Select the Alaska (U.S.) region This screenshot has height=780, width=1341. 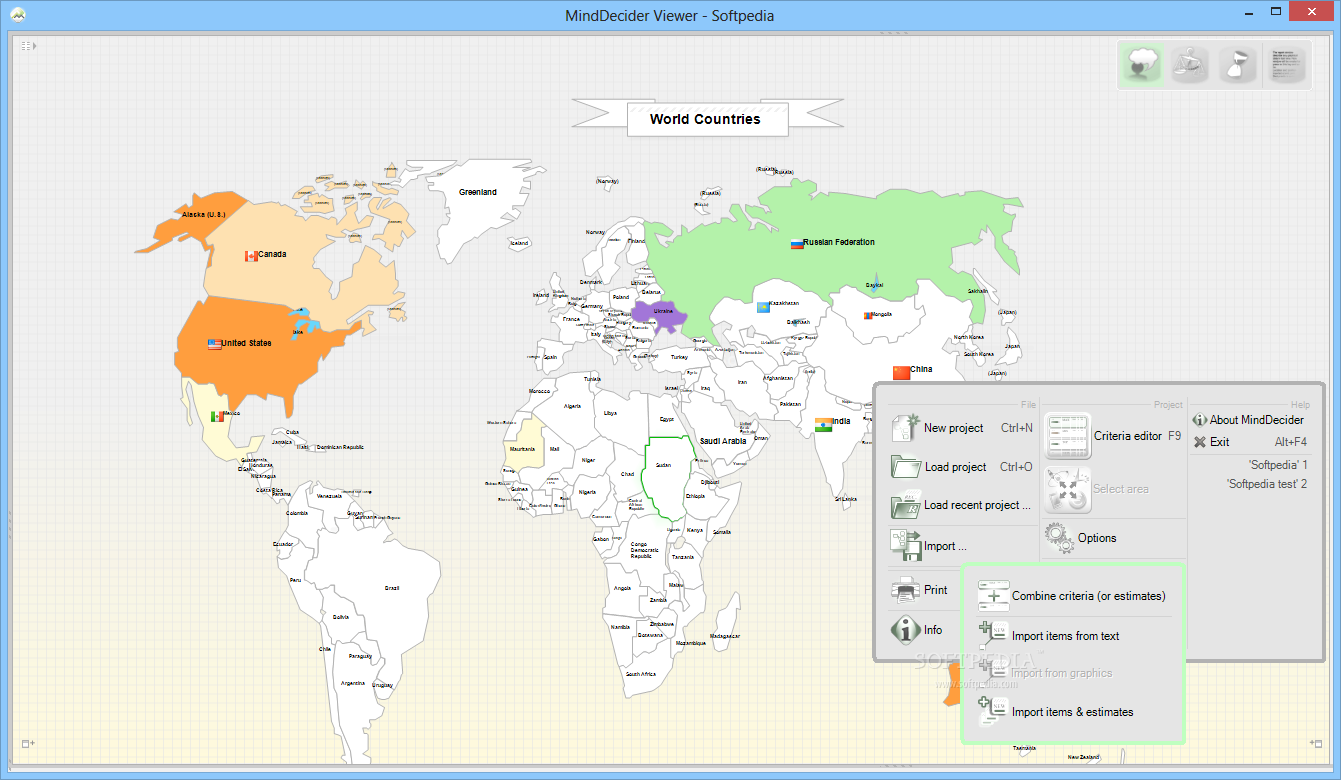[203, 214]
